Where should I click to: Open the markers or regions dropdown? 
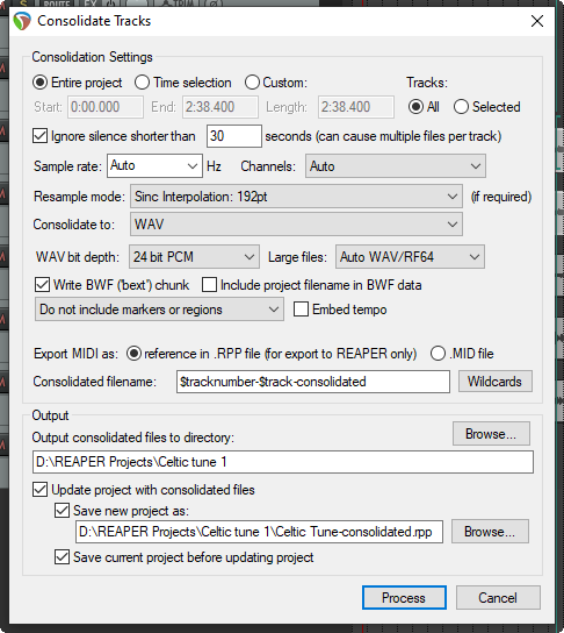click(x=159, y=310)
